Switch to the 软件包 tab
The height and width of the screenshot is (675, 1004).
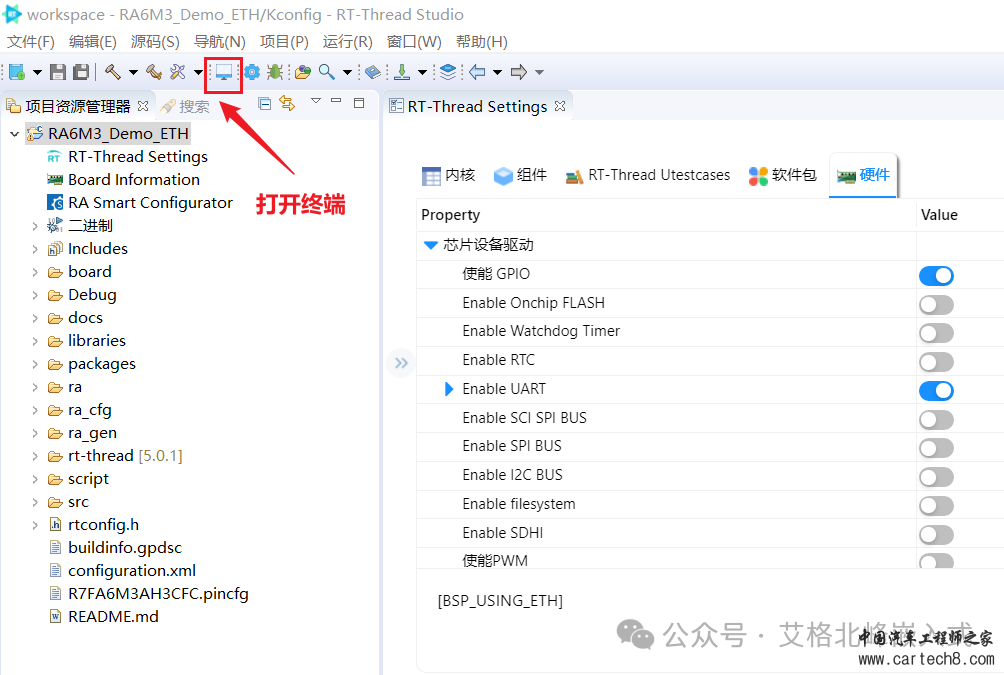pyautogui.click(x=782, y=175)
